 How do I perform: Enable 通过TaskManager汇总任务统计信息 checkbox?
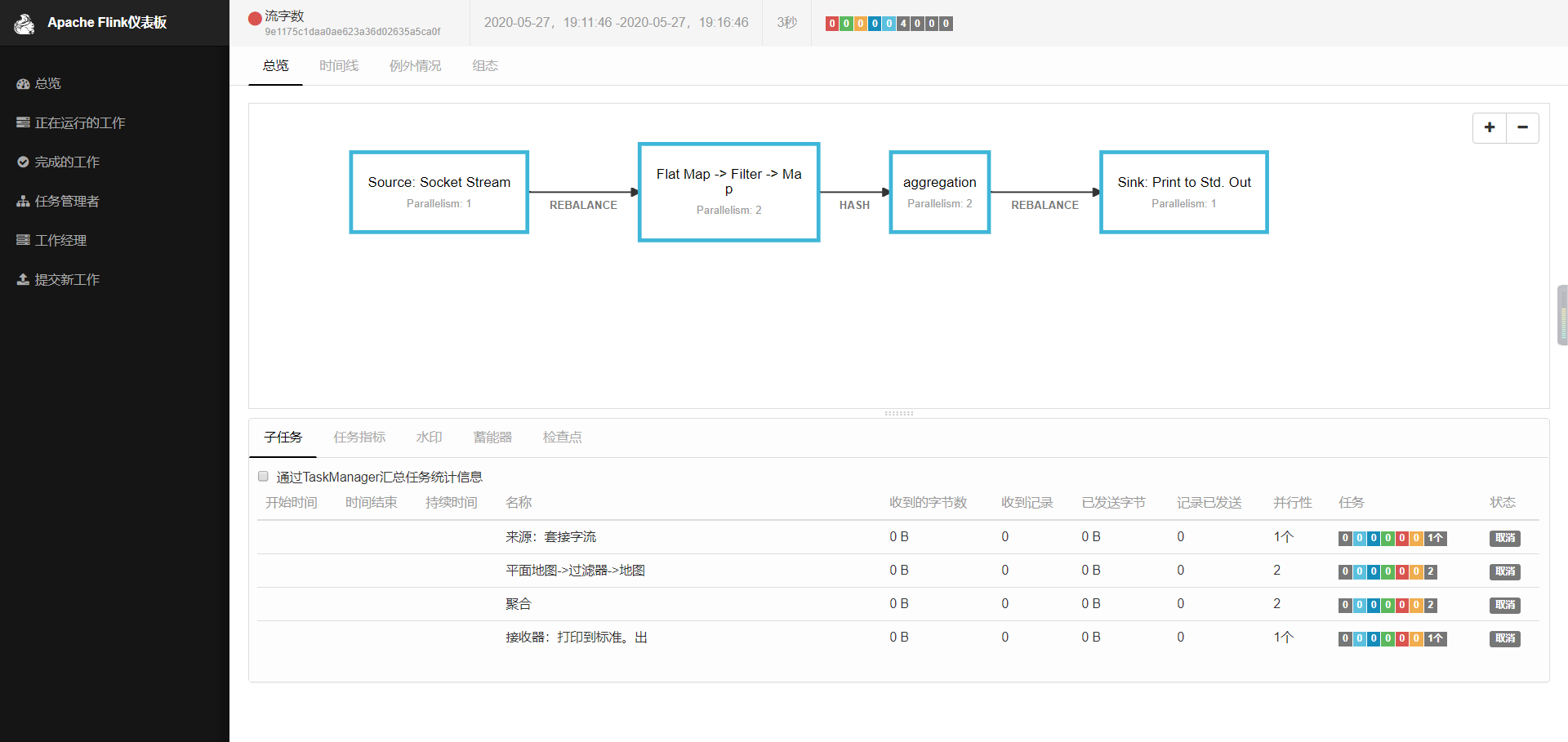click(263, 476)
